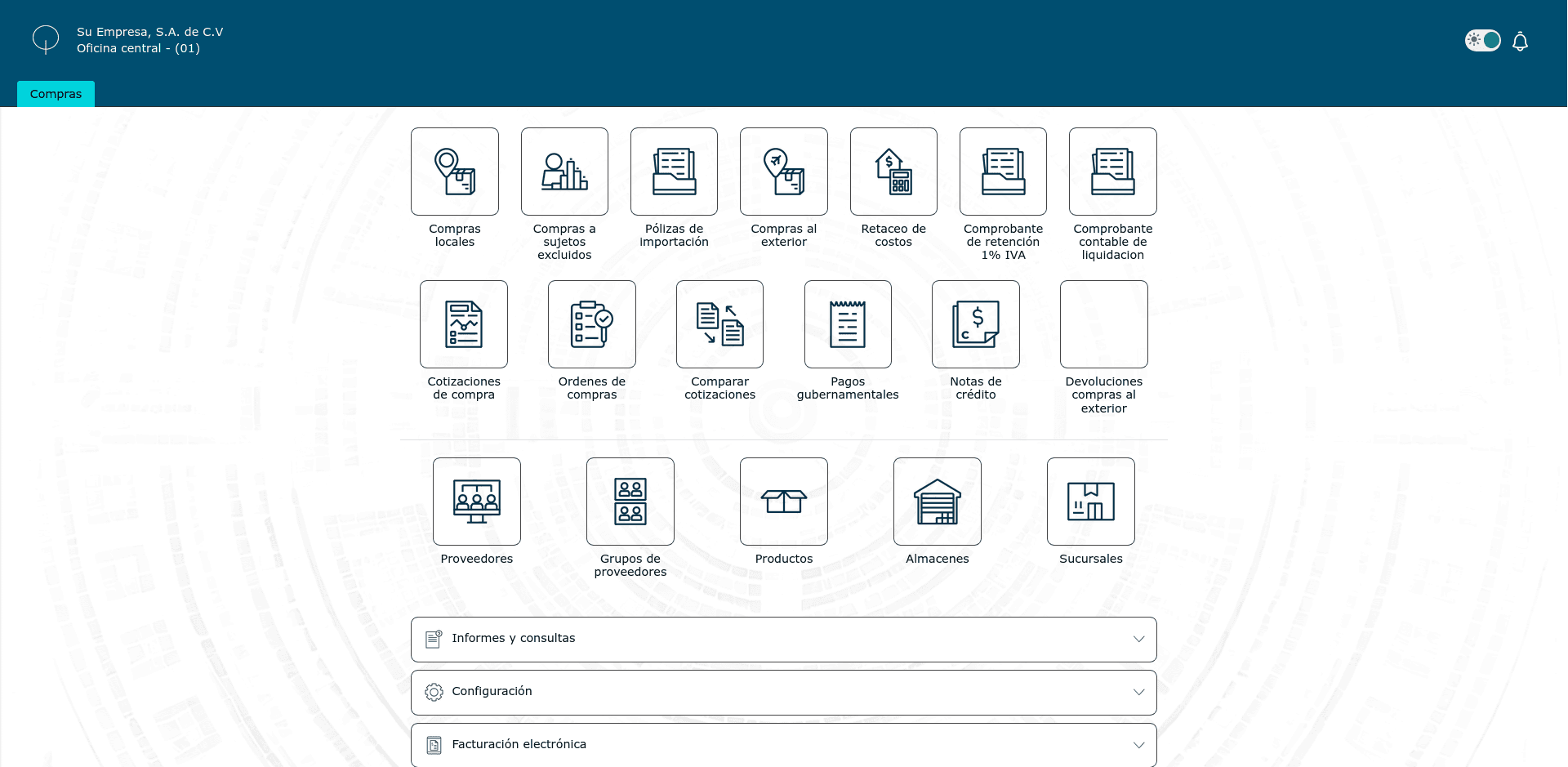Viewport: 1568px width, 767px height.
Task: Open the Compras al exterior icon
Action: pos(783,172)
